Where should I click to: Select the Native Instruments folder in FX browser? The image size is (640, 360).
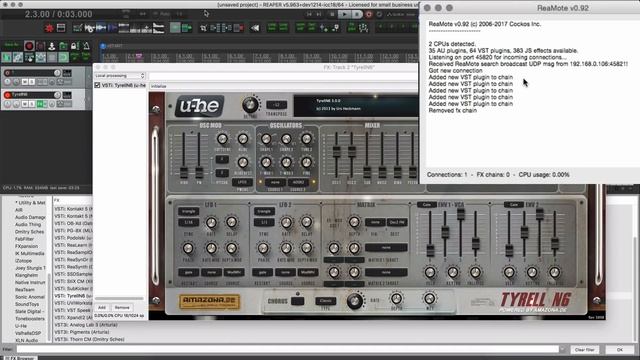tap(30, 282)
